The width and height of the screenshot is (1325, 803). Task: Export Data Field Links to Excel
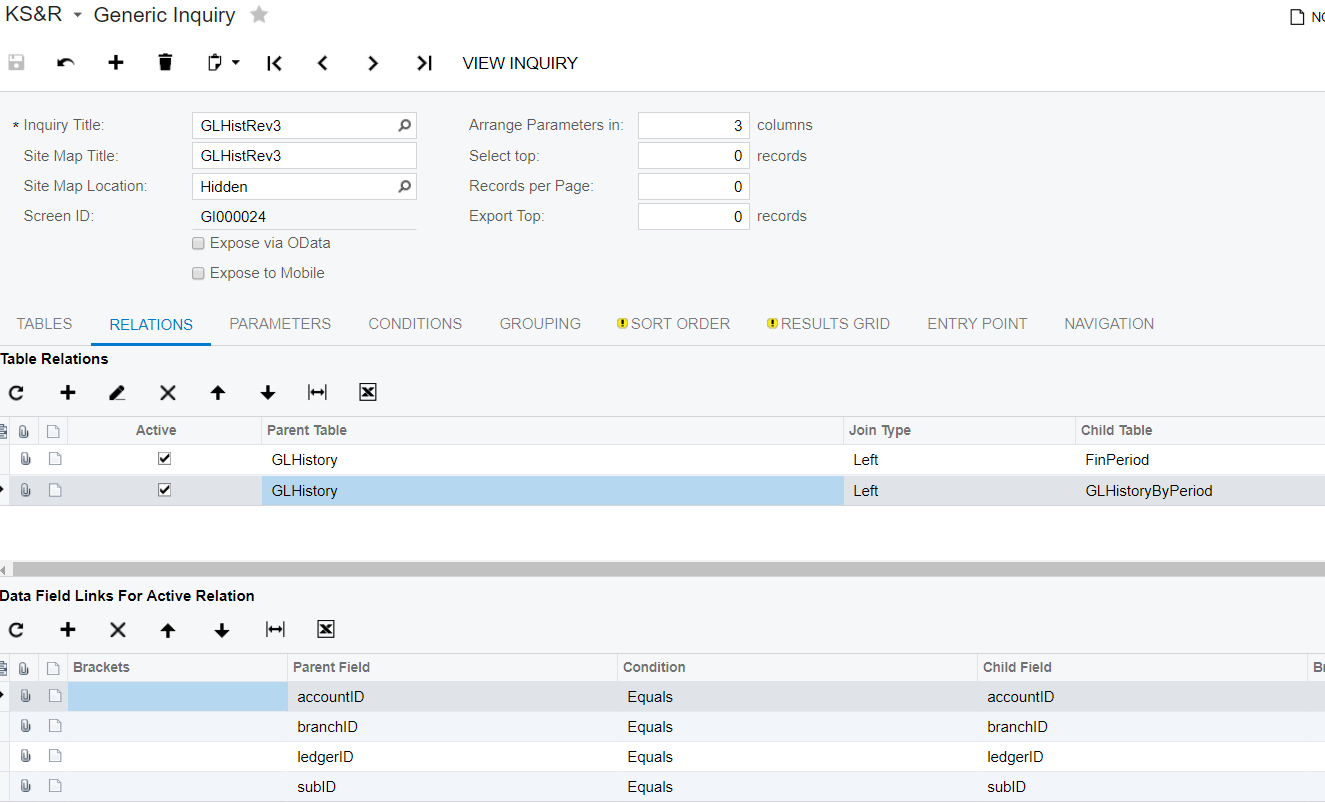tap(325, 629)
